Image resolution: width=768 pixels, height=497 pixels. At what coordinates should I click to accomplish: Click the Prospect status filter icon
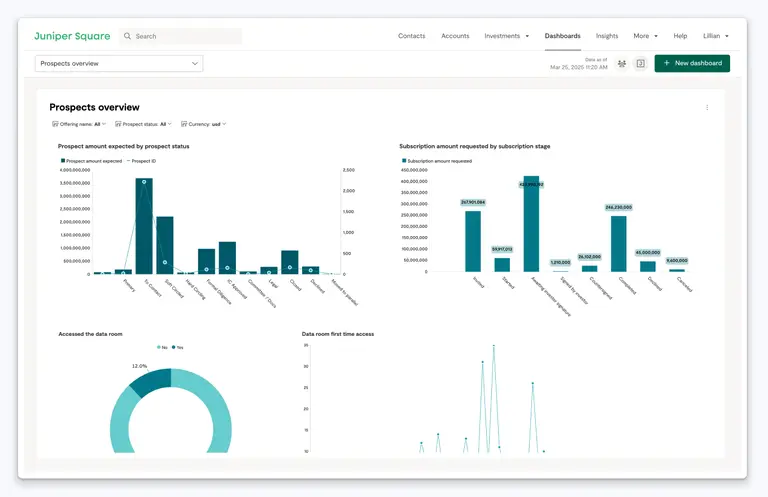point(118,124)
